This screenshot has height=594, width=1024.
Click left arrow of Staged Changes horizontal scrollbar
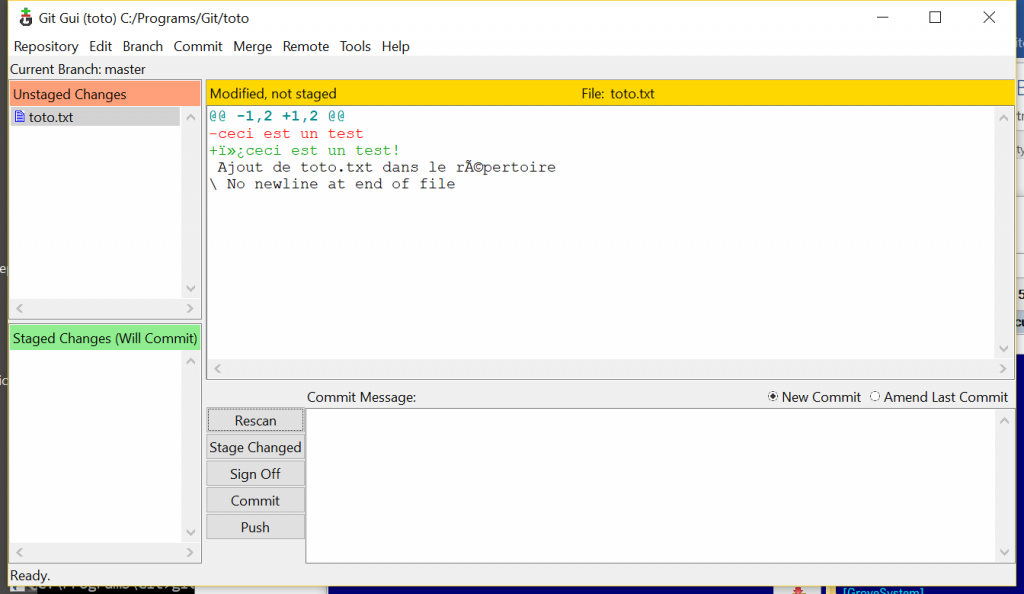(x=20, y=552)
